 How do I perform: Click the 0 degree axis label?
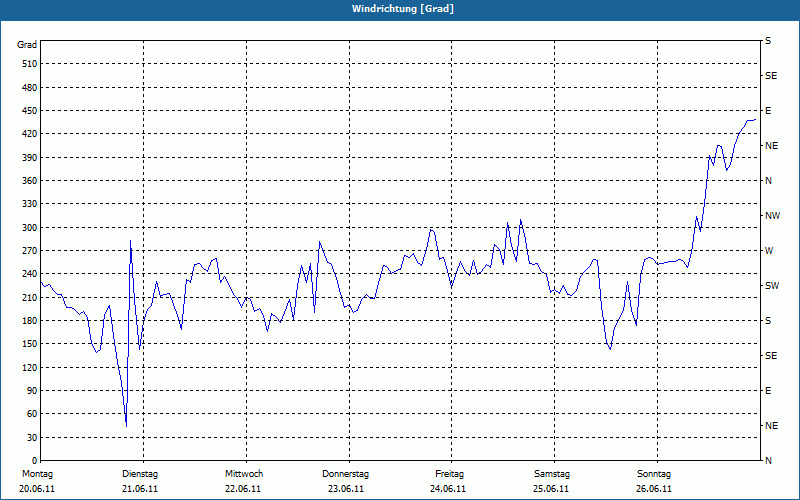[x=34, y=461]
